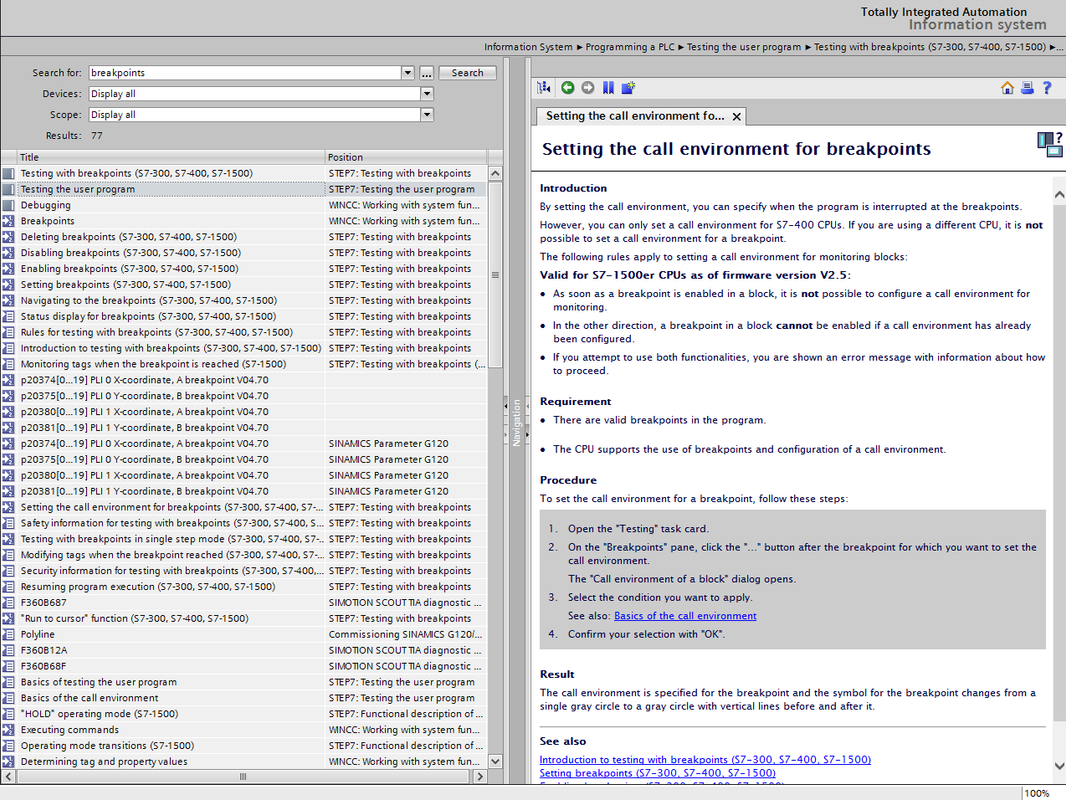Open the Search for history dropdown arrow
This screenshot has height=800, width=1066.
(x=407, y=73)
